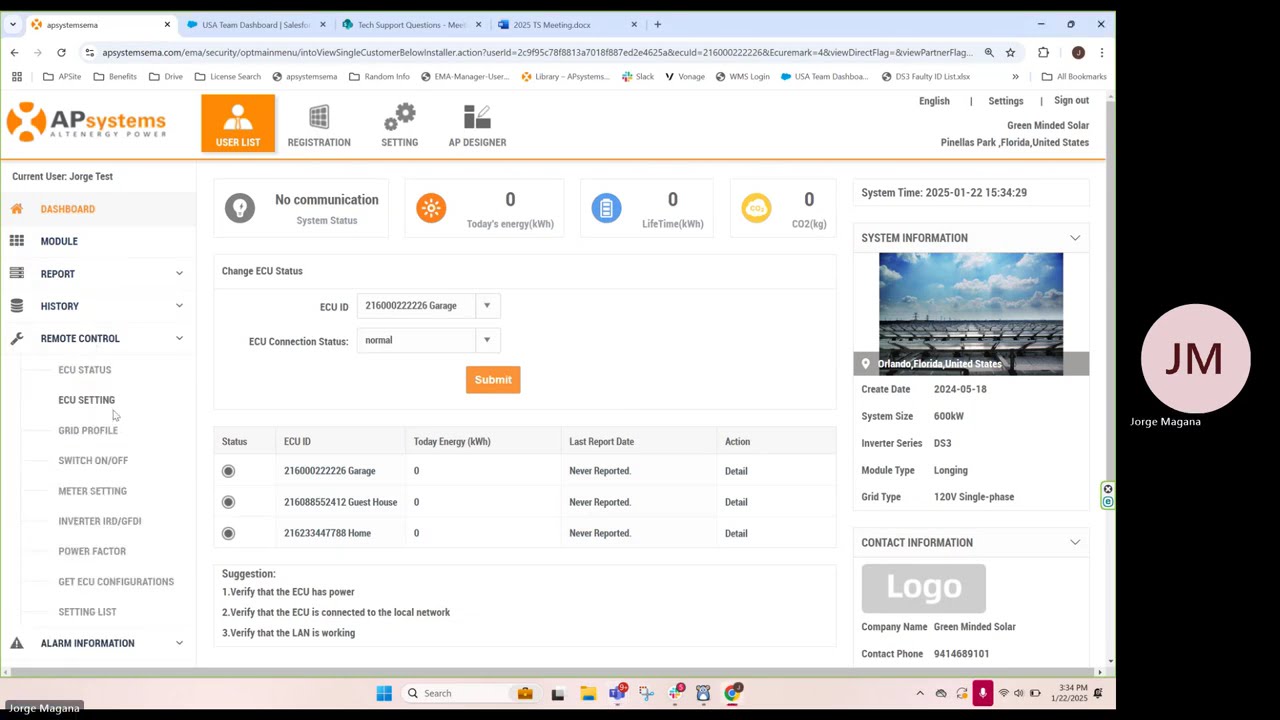Open Switch On/Off in the sidebar
The width and height of the screenshot is (1280, 720).
(x=93, y=460)
